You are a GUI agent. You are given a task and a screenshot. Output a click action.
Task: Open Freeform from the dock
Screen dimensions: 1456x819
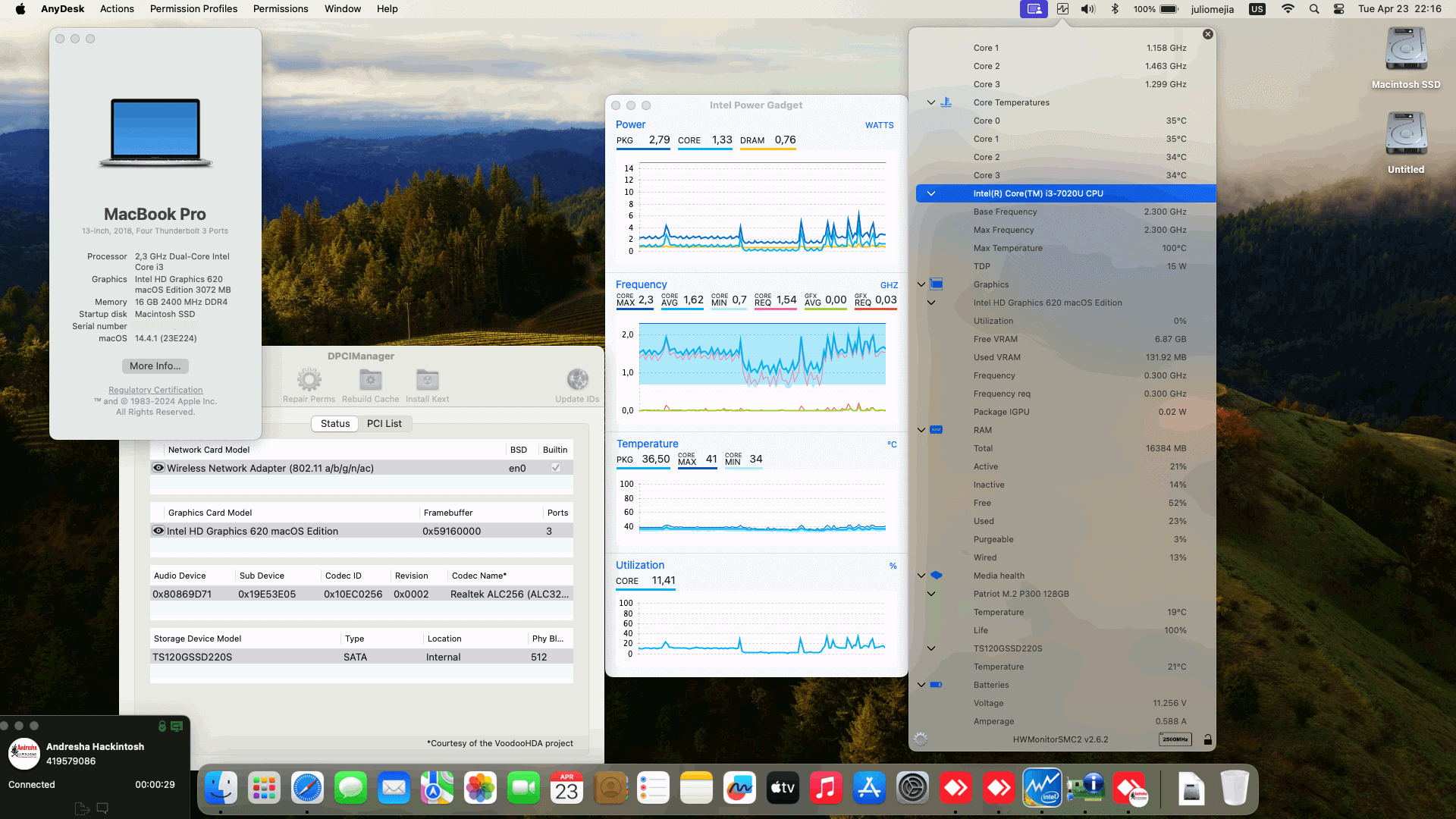pos(740,789)
